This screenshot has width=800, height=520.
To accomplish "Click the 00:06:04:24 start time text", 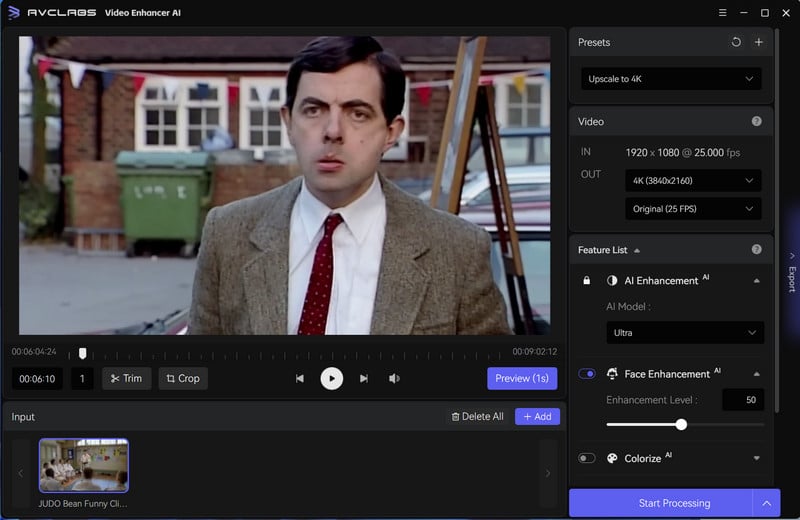I will pos(34,352).
